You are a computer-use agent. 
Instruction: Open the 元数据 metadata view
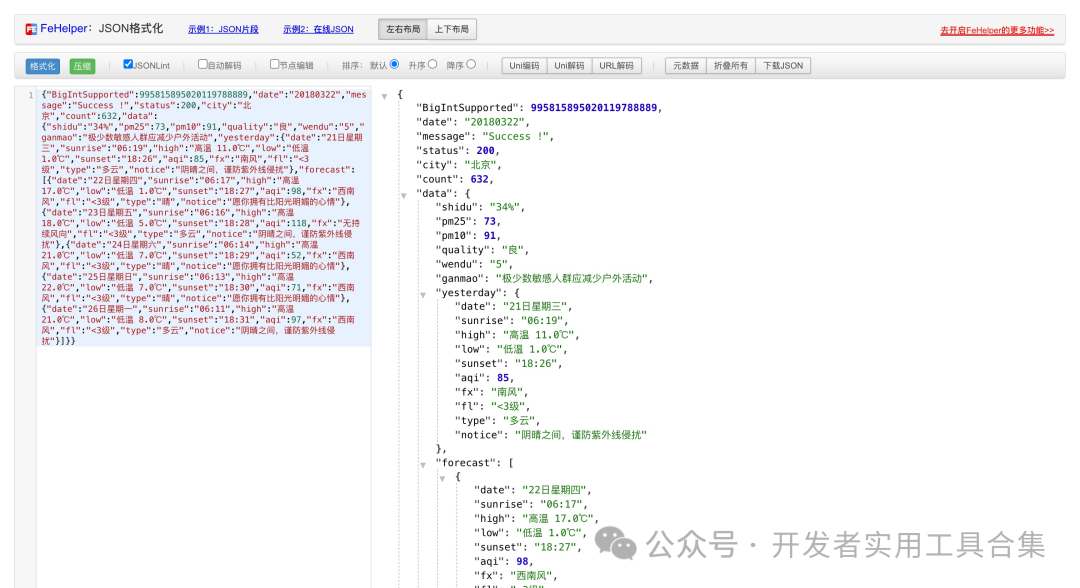[684, 66]
